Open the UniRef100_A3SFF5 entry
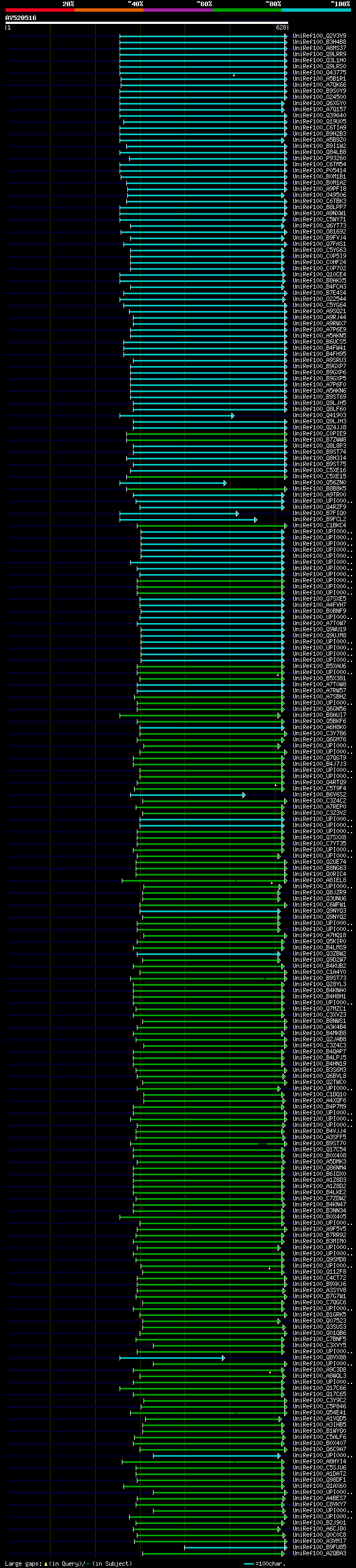The image size is (356, 1568). pos(319,1137)
